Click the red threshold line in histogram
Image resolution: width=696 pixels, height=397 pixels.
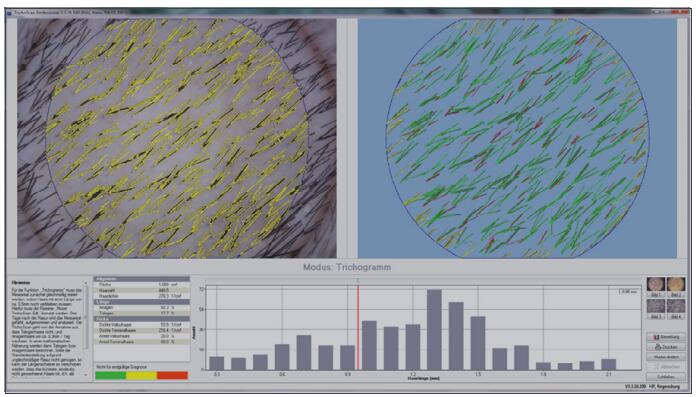(x=358, y=328)
